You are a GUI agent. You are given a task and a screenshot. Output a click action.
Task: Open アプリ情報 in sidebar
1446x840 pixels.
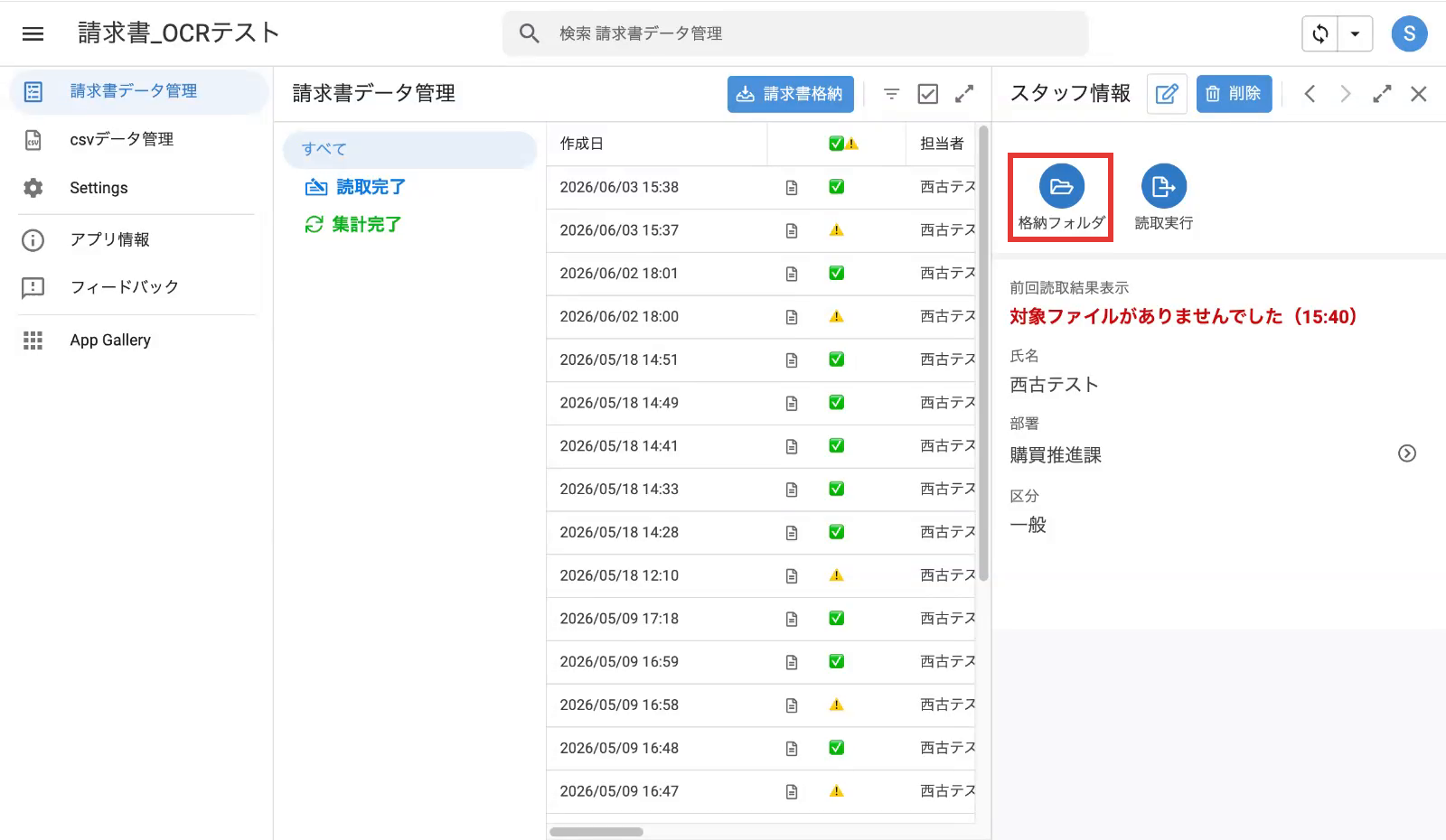139,239
